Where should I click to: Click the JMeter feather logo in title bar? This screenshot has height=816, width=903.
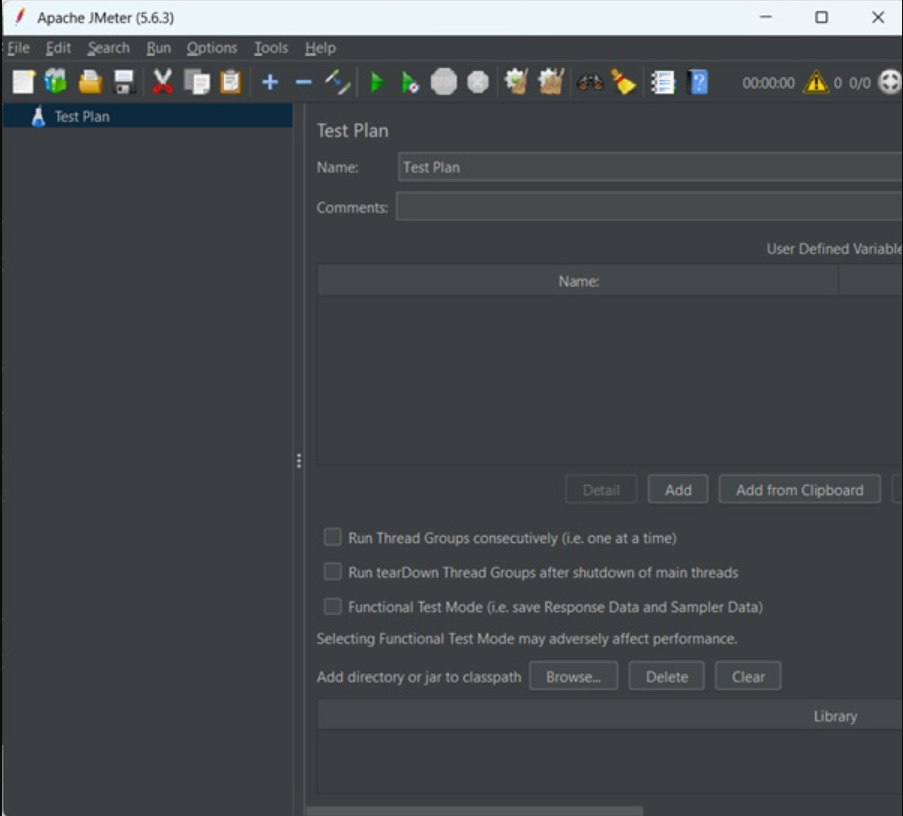tap(20, 17)
